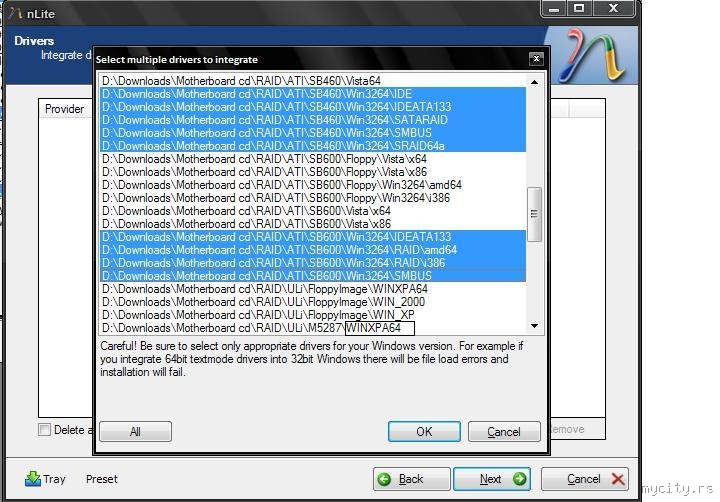Proceed with the Next button
This screenshot has width=720, height=502.
point(492,479)
